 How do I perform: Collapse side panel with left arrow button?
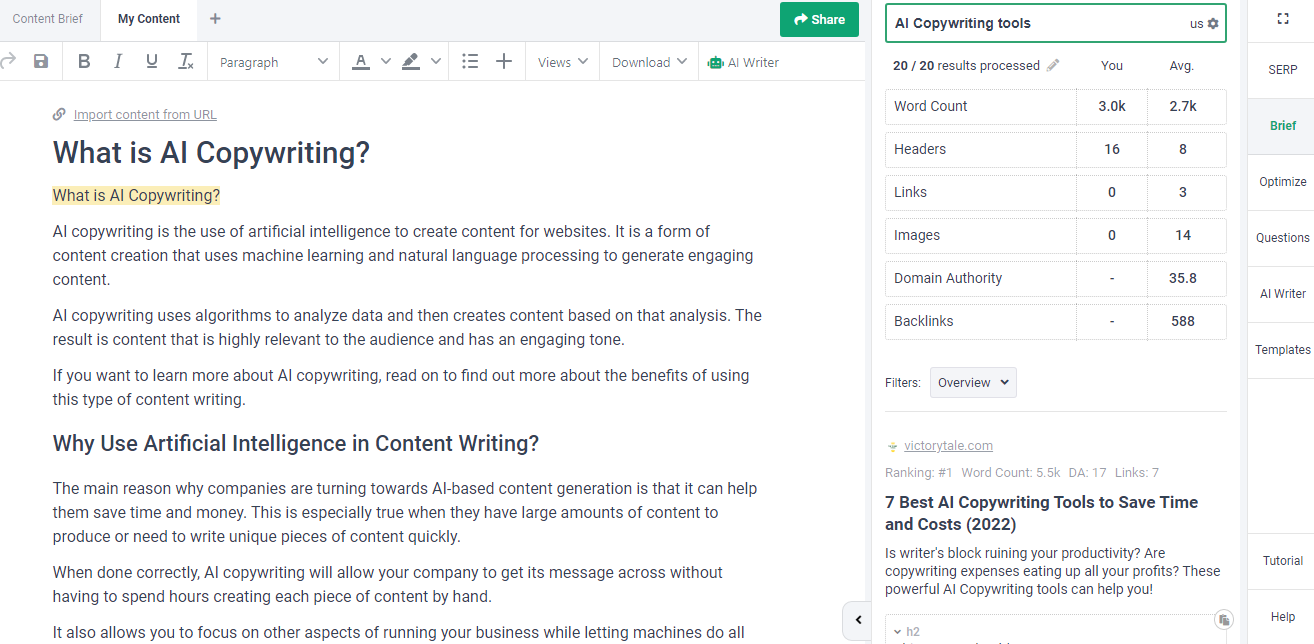pos(857,620)
